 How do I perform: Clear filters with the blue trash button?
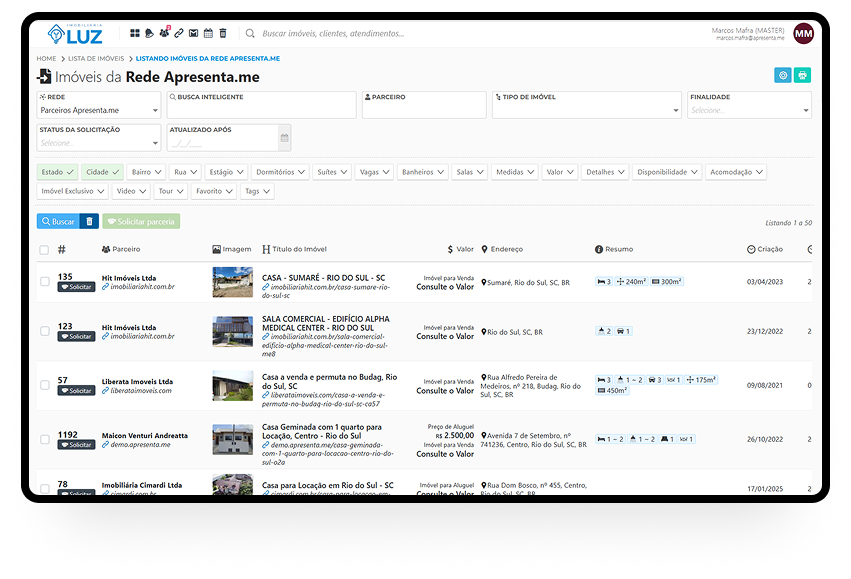pyautogui.click(x=90, y=221)
